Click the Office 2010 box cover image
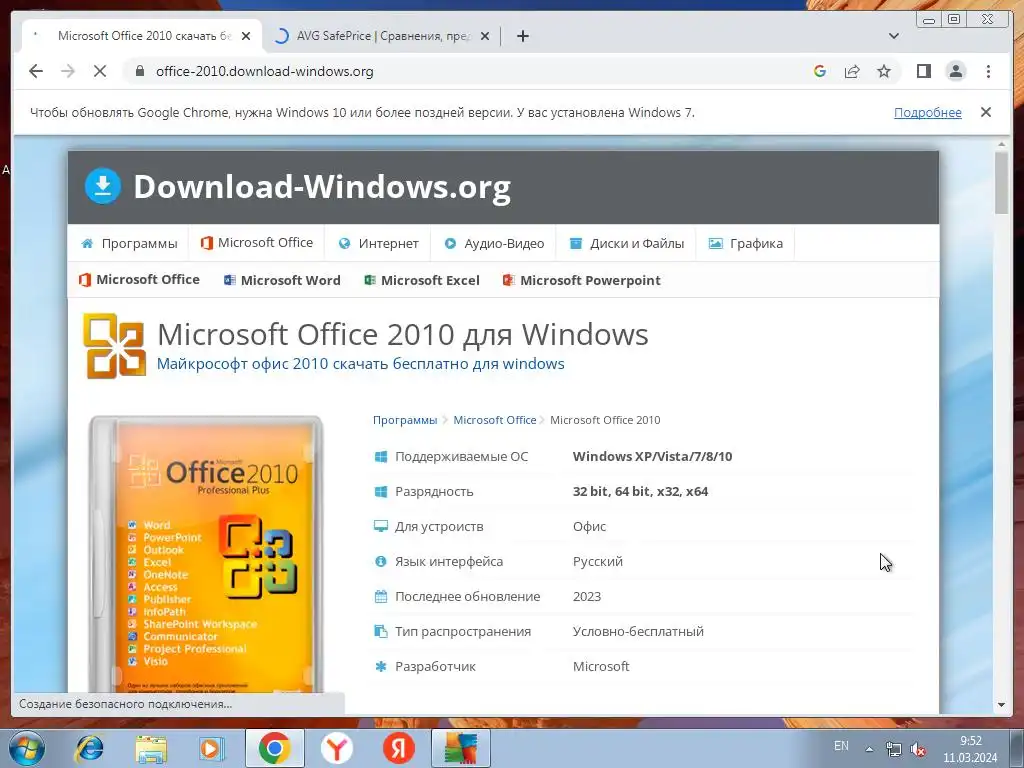 click(x=206, y=554)
